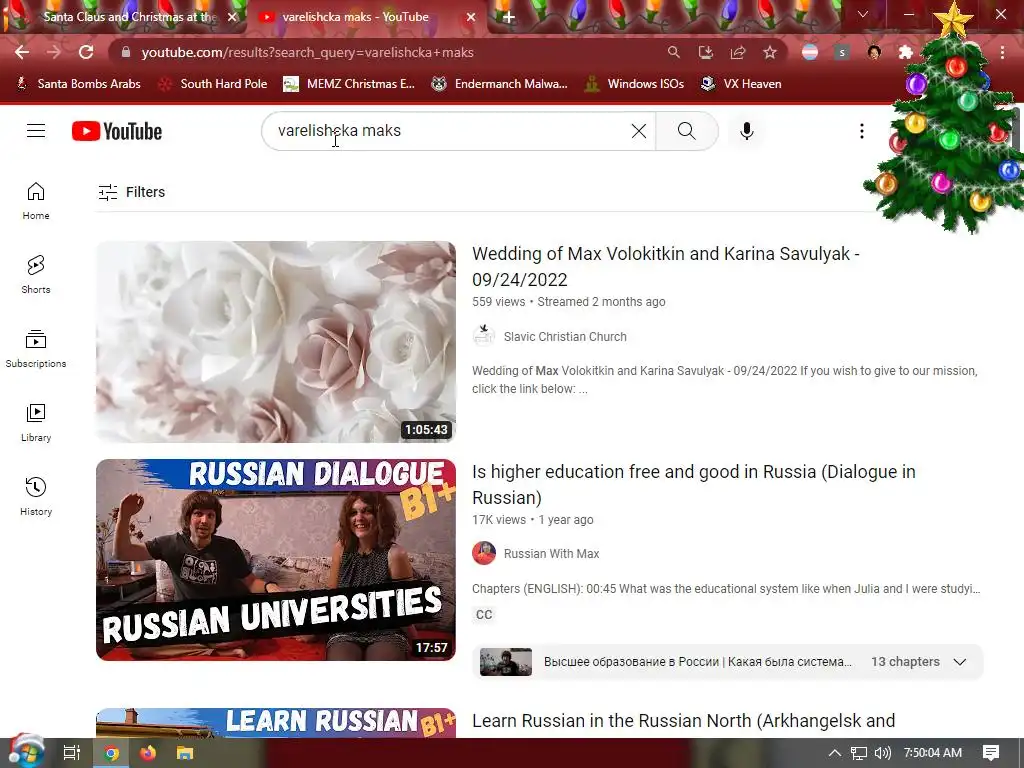Open the Windows Start button
The width and height of the screenshot is (1024, 768).
[26, 753]
